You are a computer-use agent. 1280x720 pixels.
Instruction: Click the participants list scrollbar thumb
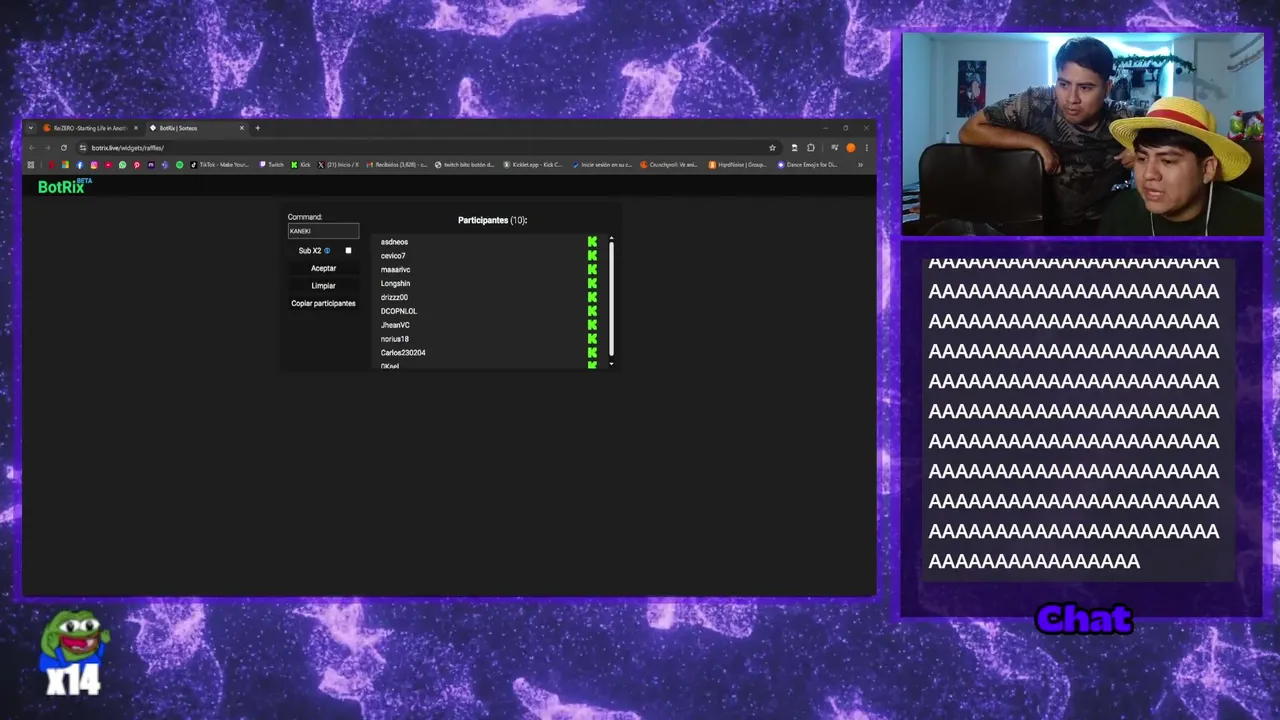pos(611,299)
